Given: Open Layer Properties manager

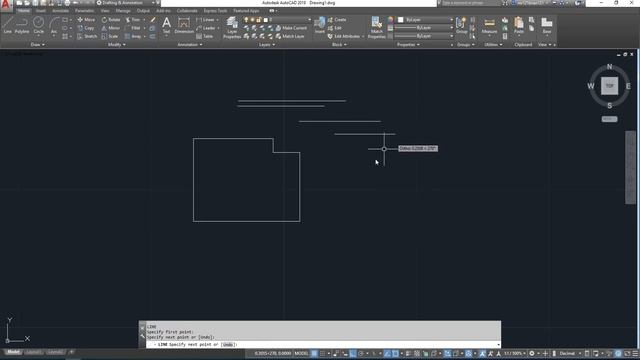Looking at the screenshot, I should (x=232, y=28).
